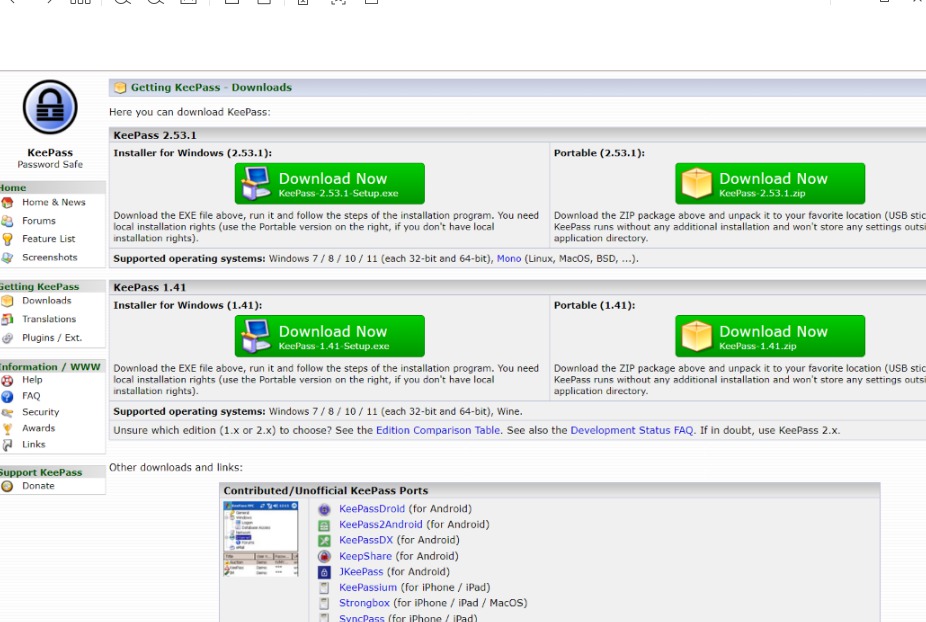Viewport: 926px width, 622px height.
Task: Click the Forums people icon
Action: [7, 221]
